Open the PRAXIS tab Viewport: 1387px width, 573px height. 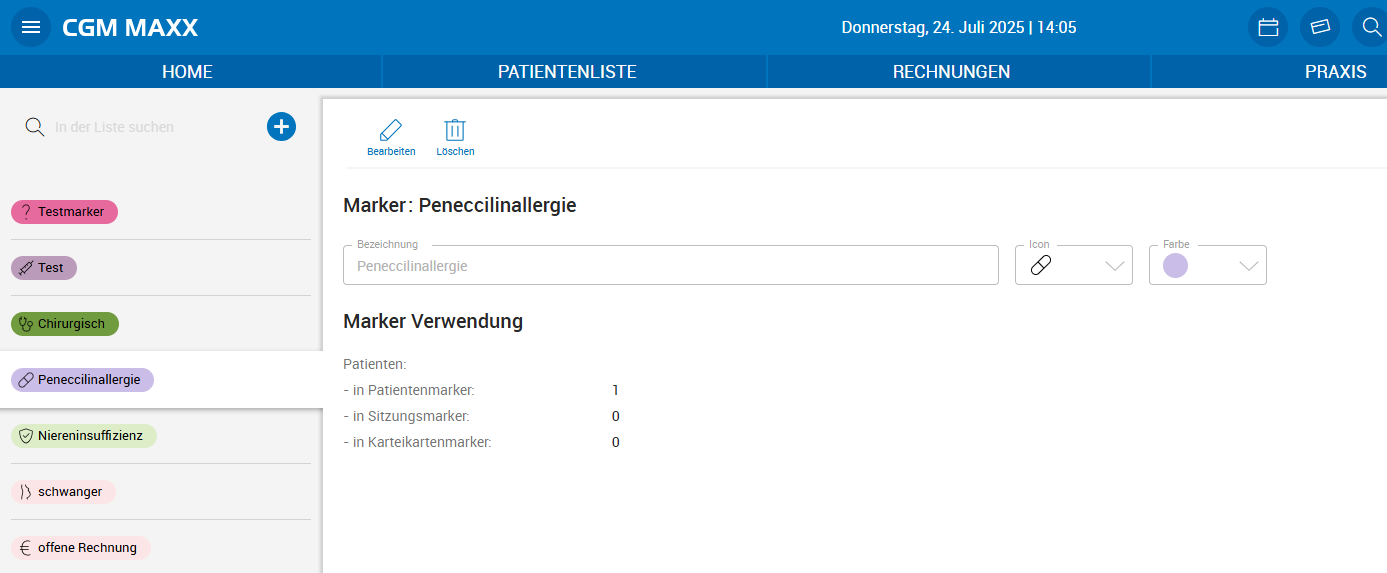1335,72
